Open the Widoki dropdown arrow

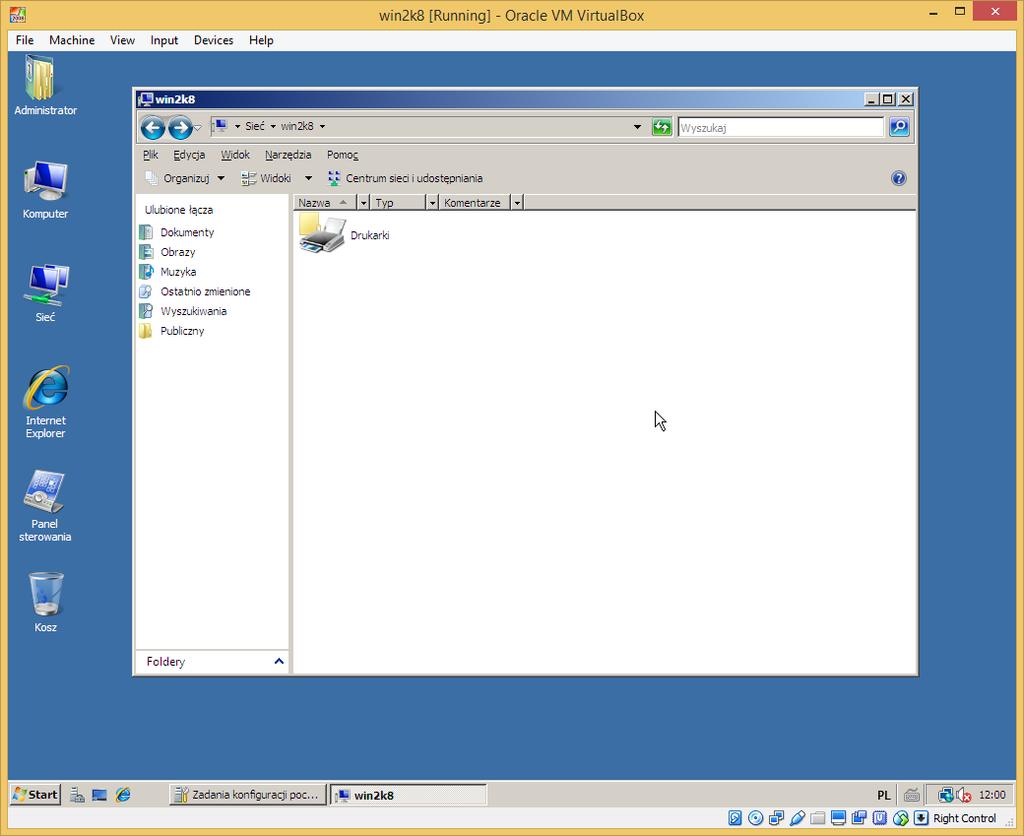[308, 178]
